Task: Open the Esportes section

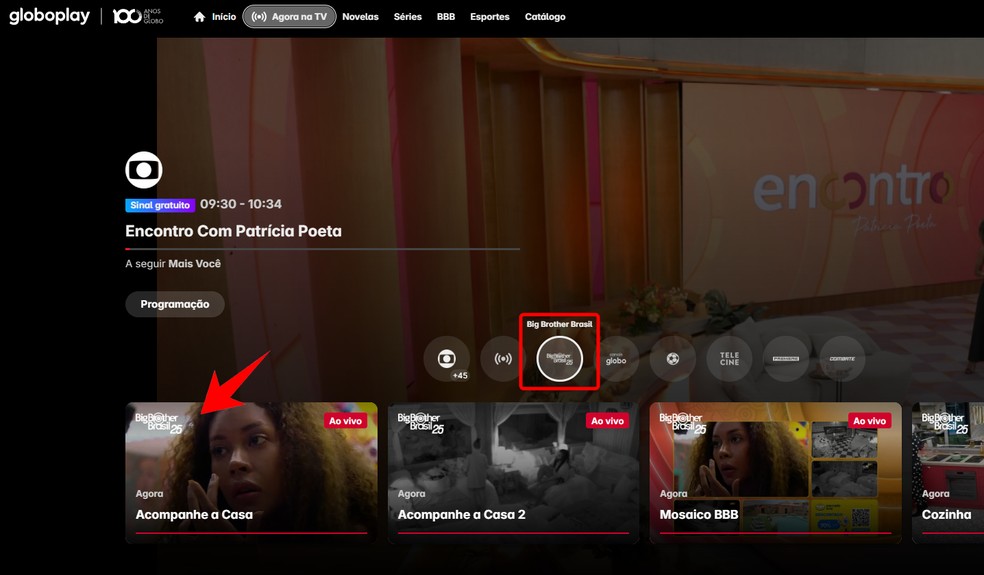Action: 489,17
